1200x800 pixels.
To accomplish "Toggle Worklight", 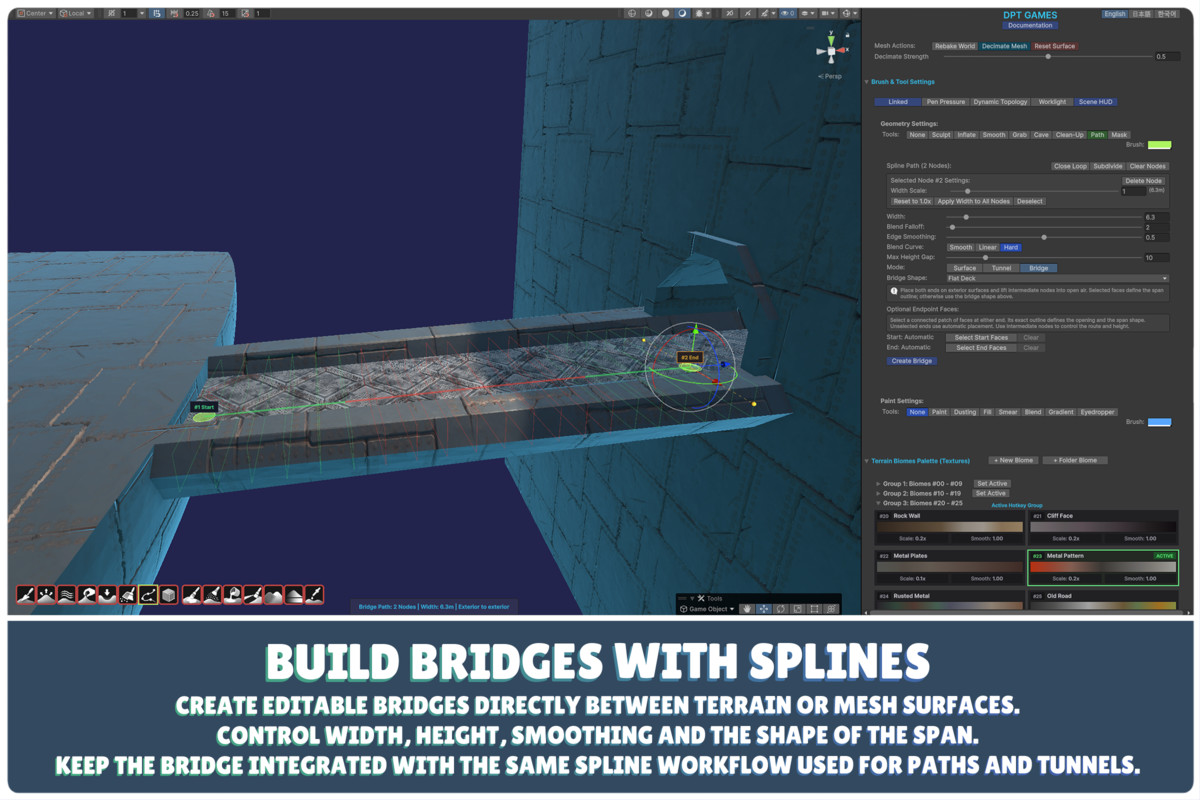I will 1052,102.
